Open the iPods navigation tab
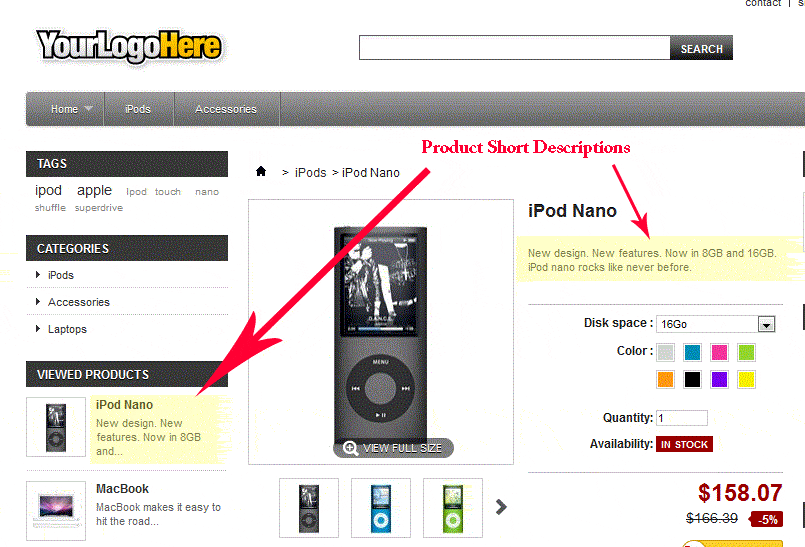805x547 pixels. (x=138, y=109)
